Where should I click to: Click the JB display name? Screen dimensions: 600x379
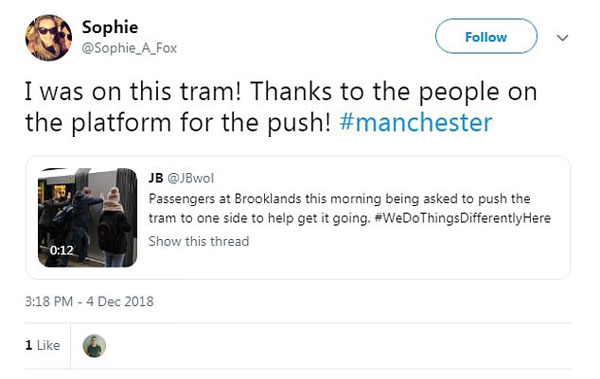pyautogui.click(x=156, y=178)
